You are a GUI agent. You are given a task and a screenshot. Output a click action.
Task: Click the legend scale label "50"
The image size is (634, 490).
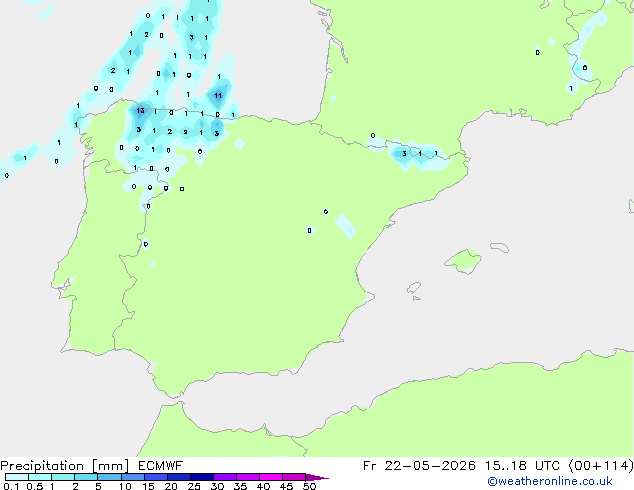pyautogui.click(x=309, y=486)
